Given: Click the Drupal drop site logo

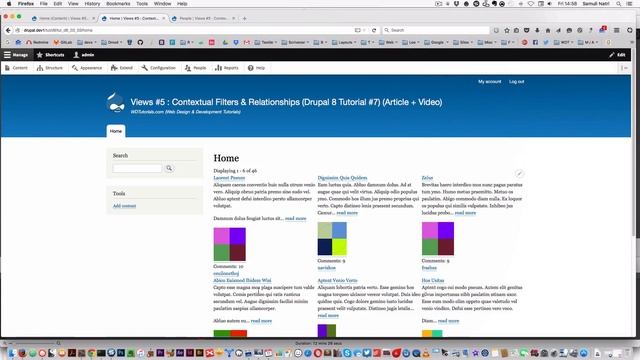Looking at the screenshot, I should [x=116, y=103].
